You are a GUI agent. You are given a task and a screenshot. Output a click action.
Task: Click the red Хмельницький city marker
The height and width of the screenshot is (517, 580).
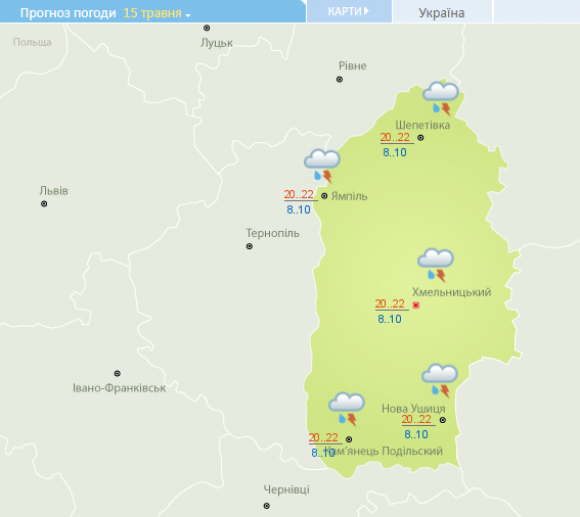(x=416, y=305)
